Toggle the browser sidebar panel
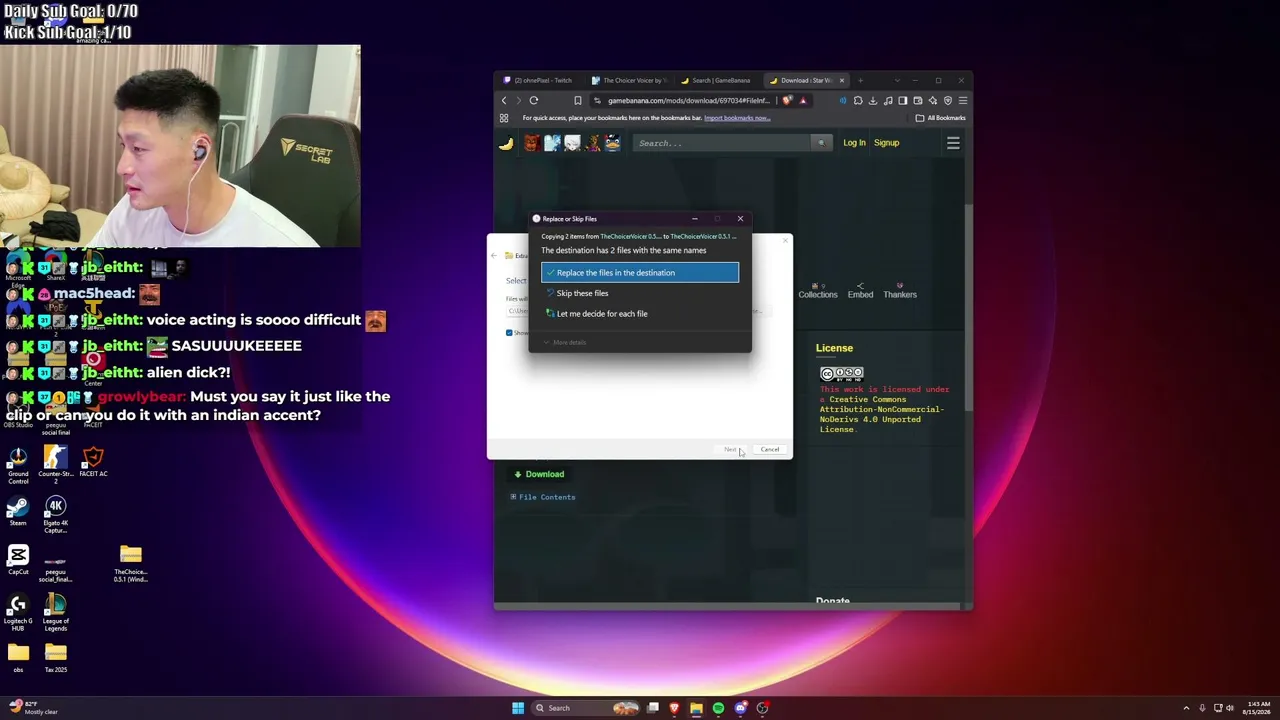The image size is (1280, 720). point(903,100)
